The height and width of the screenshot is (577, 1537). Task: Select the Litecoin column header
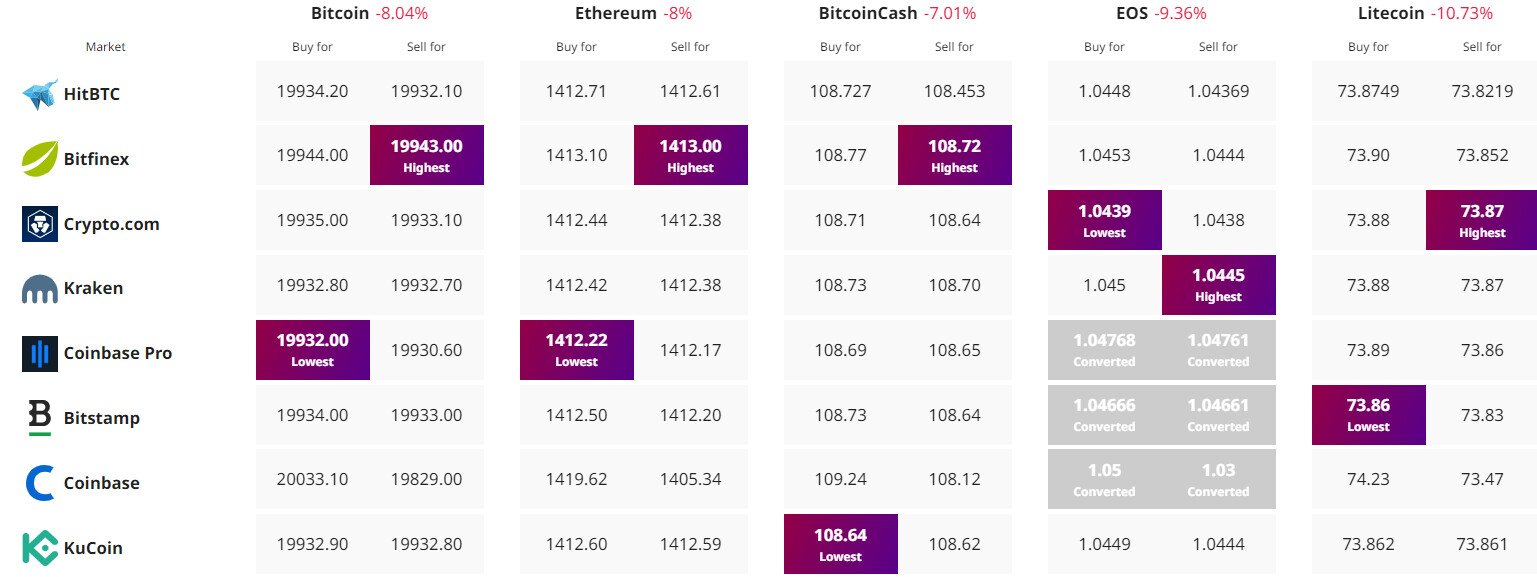(x=1399, y=14)
